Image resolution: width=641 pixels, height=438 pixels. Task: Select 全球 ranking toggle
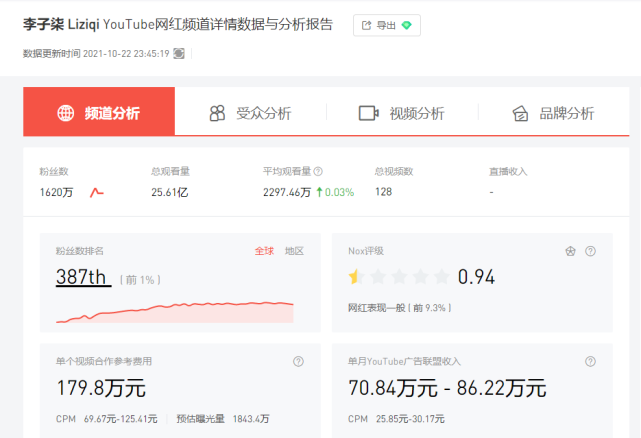pyautogui.click(x=264, y=251)
